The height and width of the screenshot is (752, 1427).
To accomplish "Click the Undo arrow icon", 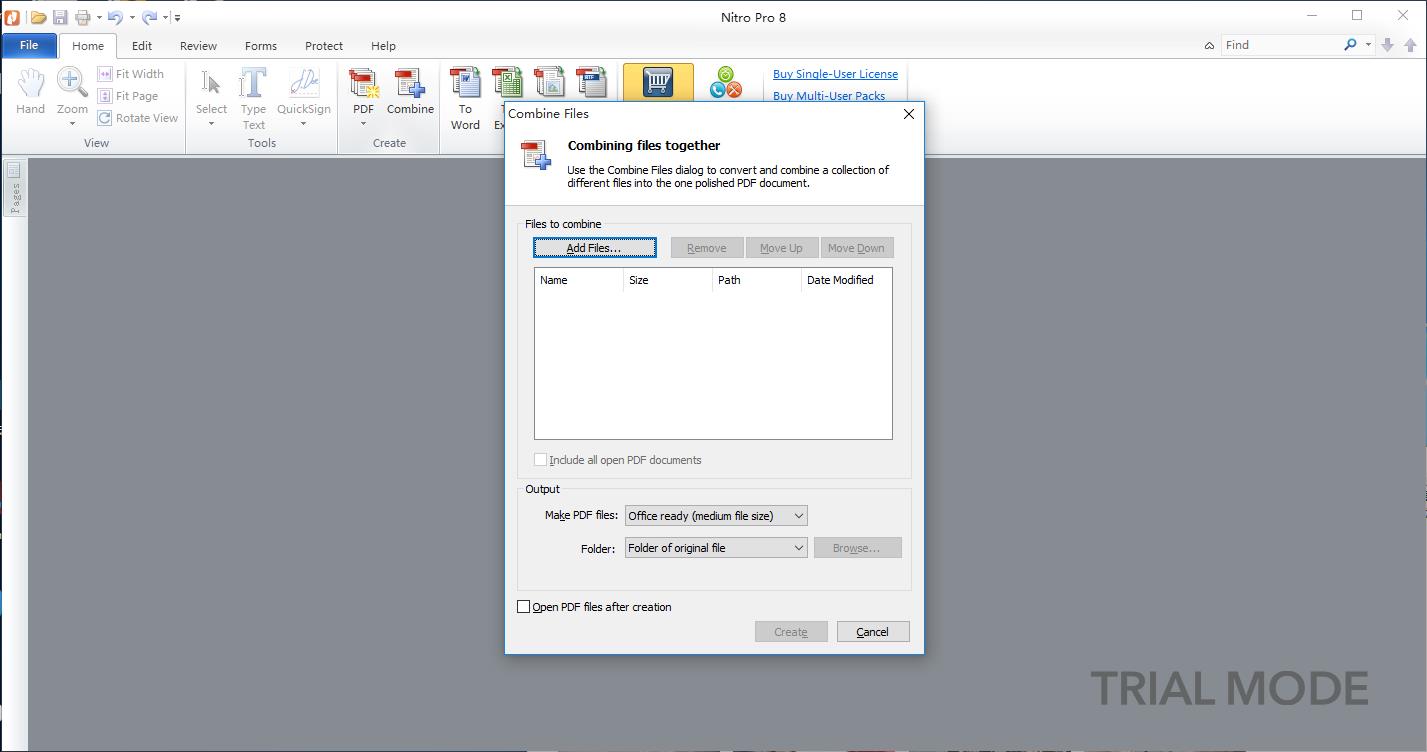I will [x=115, y=17].
